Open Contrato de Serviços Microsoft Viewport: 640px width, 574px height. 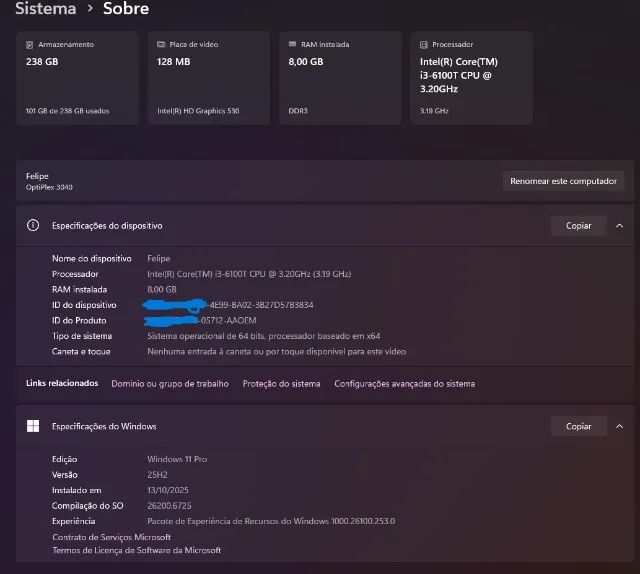[111, 537]
